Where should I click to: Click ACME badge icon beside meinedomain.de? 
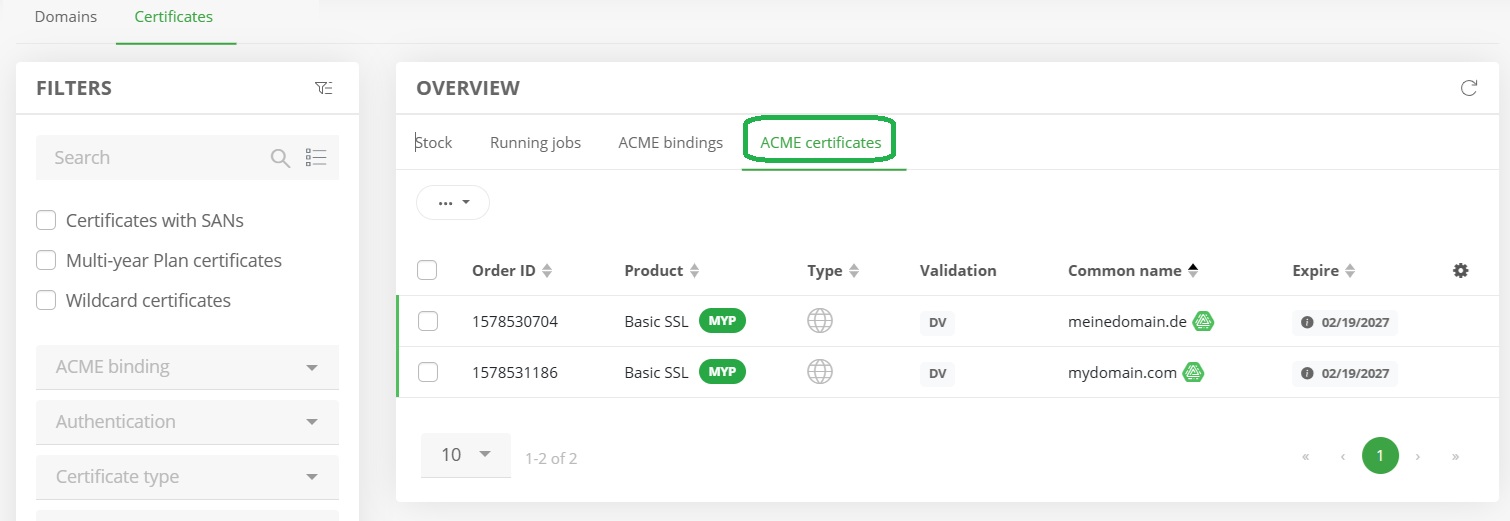point(1204,321)
